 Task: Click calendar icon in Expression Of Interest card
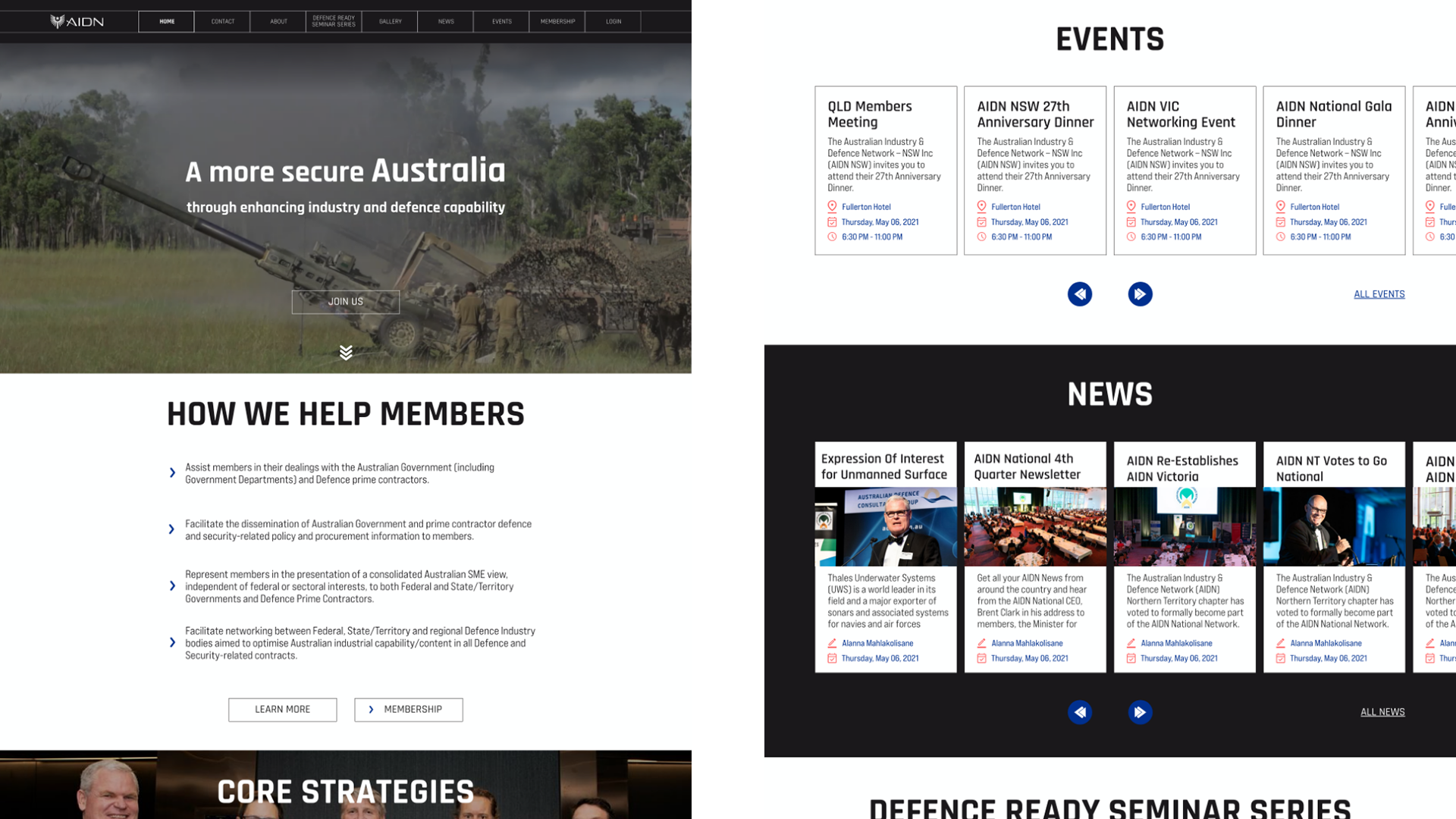[832, 658]
